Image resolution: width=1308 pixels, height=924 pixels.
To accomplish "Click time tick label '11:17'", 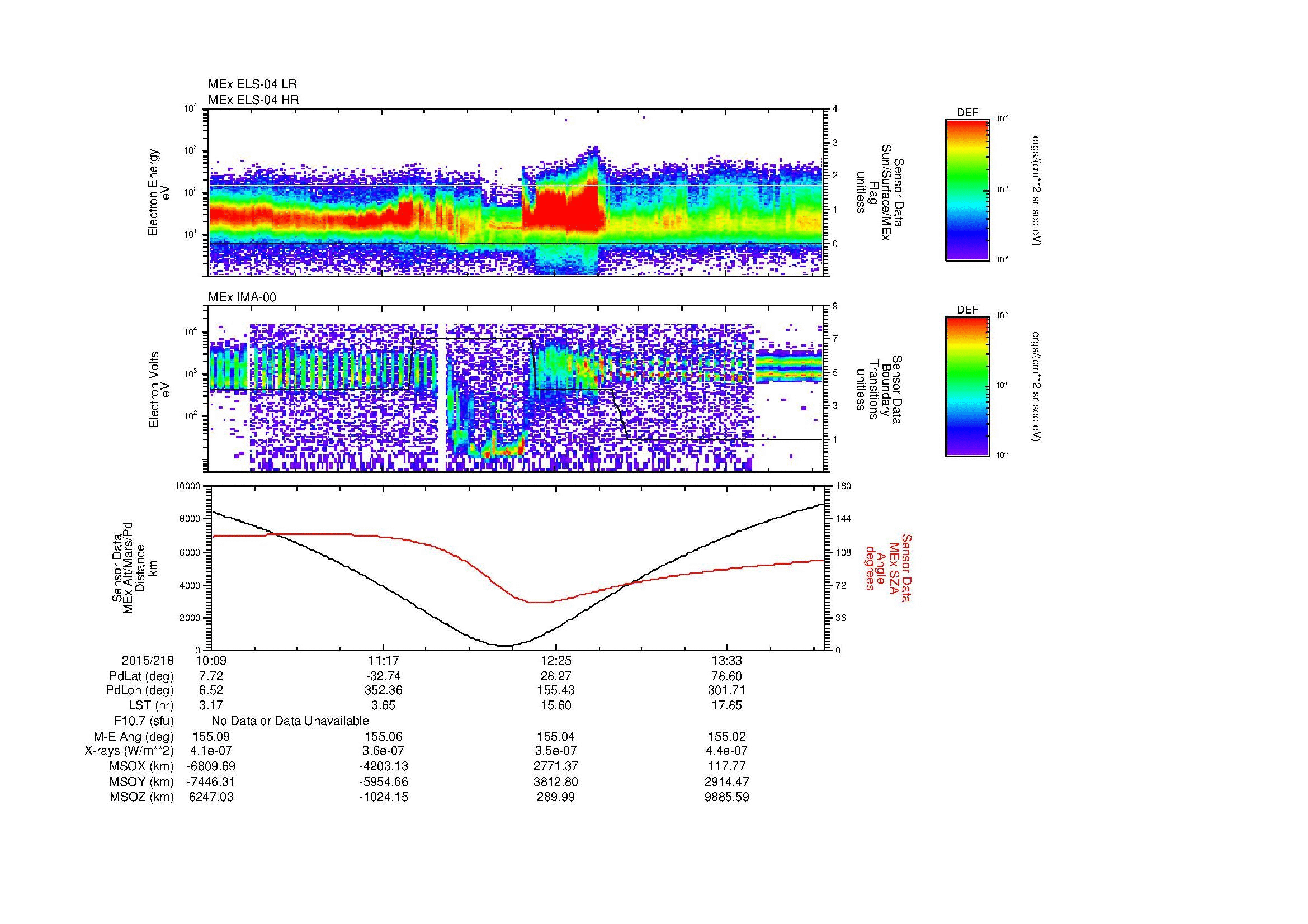I will tap(384, 661).
